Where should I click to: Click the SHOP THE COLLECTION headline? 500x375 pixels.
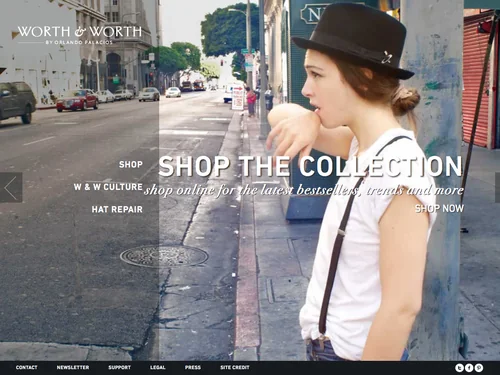[x=310, y=166]
